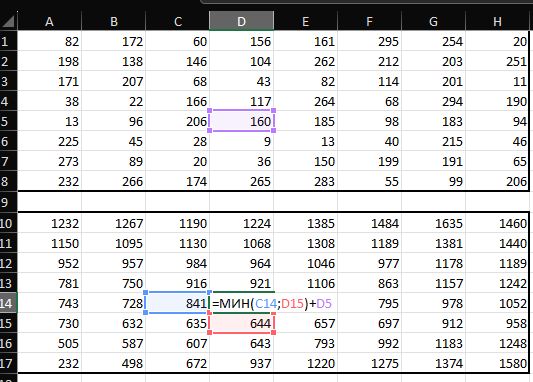Click cell B3 with value 207
This screenshot has height=382, width=533.
[114, 81]
